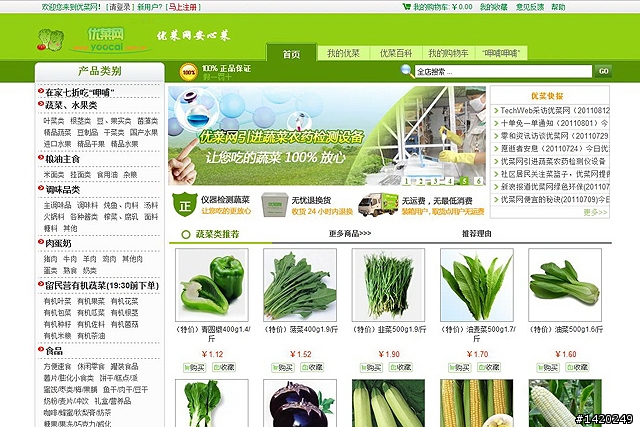The width and height of the screenshot is (640, 427).
Task: Click the yoocai cabbage logo icon
Action: (50, 40)
